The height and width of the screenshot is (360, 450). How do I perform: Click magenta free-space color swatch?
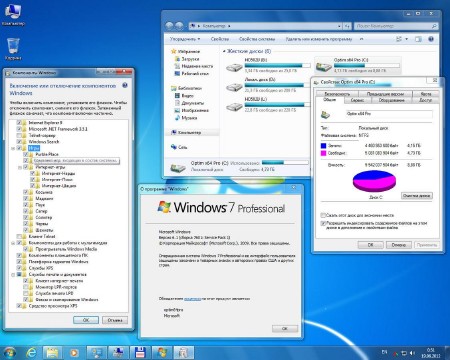point(323,153)
